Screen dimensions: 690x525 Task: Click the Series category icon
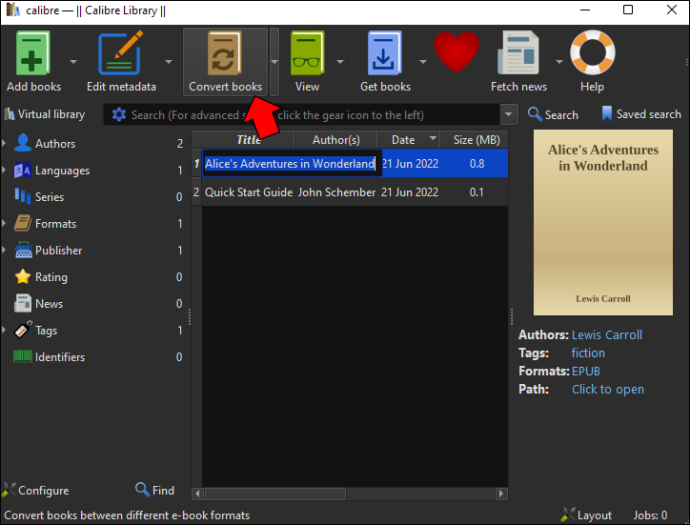tap(22, 196)
